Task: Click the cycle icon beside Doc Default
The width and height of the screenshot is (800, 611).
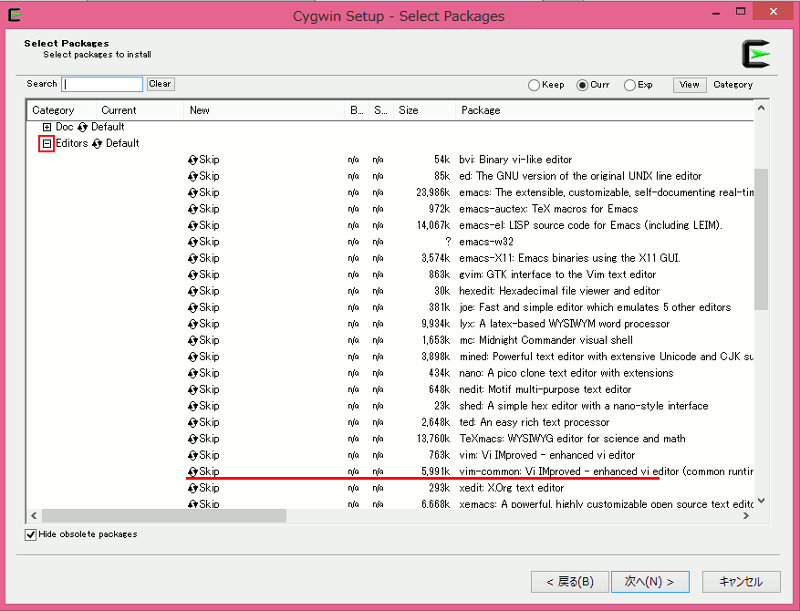Action: click(83, 127)
